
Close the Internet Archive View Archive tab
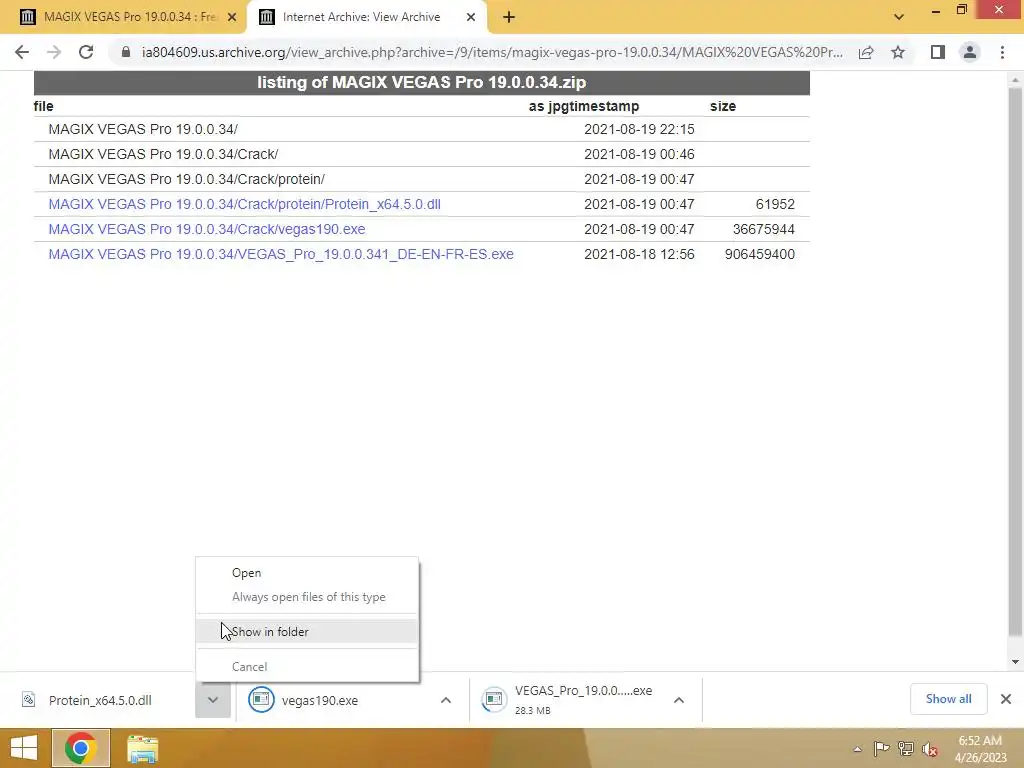point(471,18)
